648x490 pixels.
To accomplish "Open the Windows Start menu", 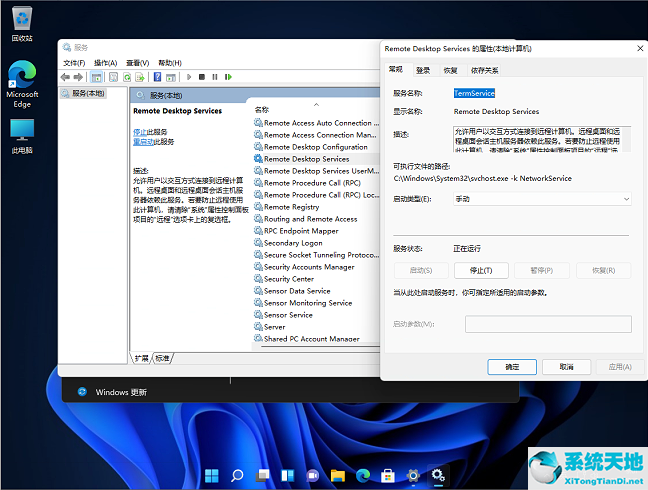I will pyautogui.click(x=213, y=476).
